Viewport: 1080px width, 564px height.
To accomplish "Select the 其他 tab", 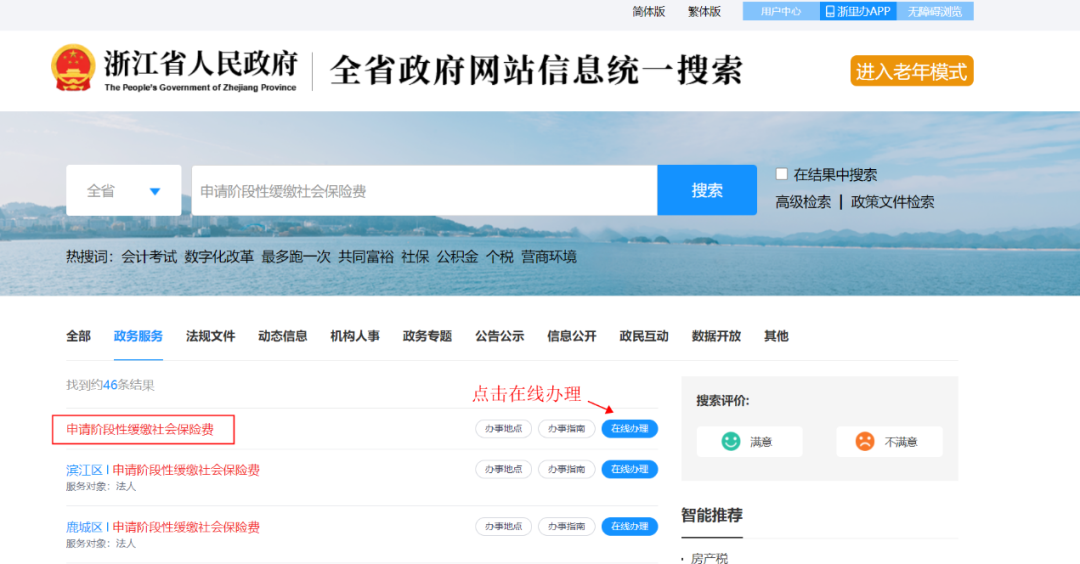I will click(776, 336).
